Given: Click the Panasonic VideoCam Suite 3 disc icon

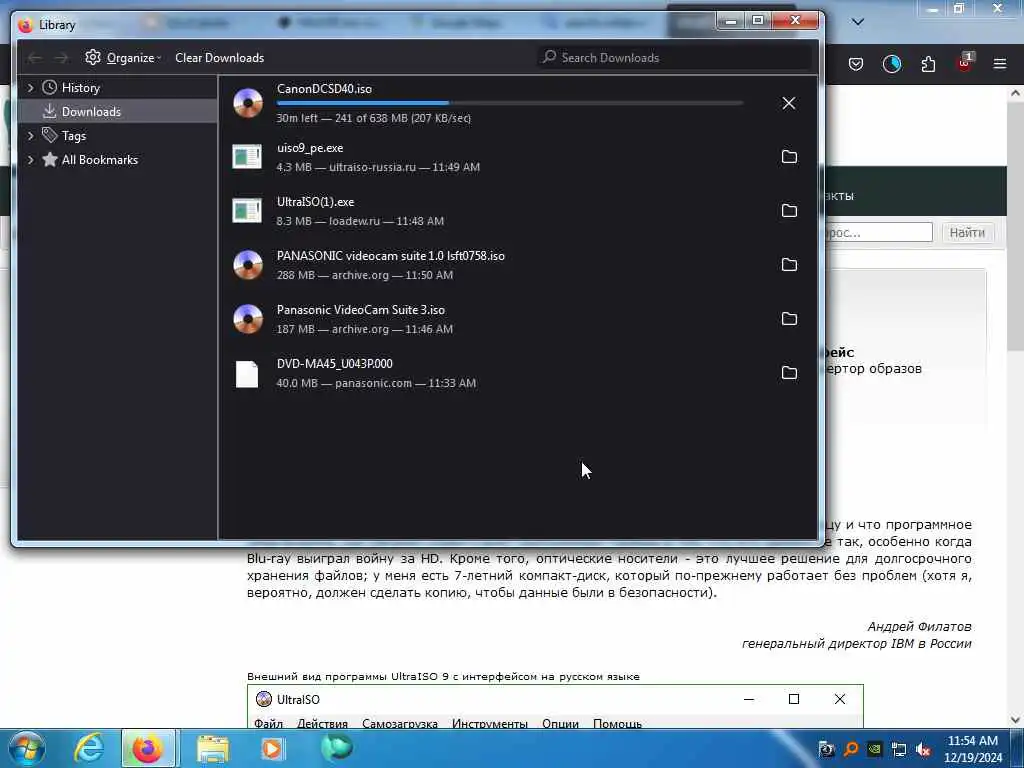Looking at the screenshot, I should (x=248, y=319).
